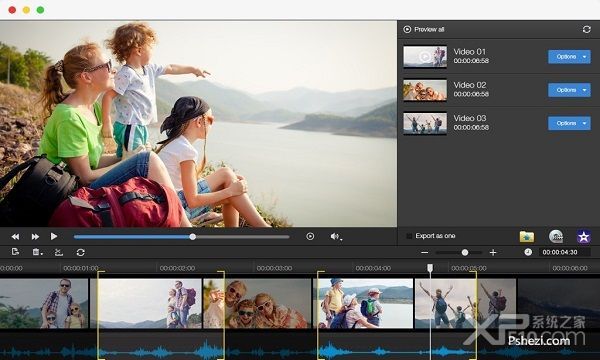Click the cut scissors icon
The width and height of the screenshot is (600, 360).
[59, 252]
